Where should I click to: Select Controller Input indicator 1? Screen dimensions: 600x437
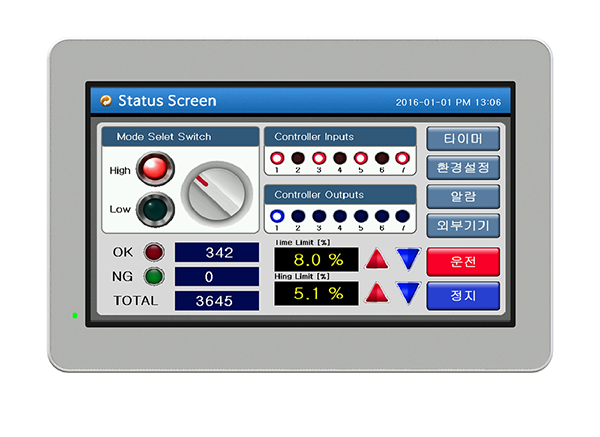(x=277, y=158)
